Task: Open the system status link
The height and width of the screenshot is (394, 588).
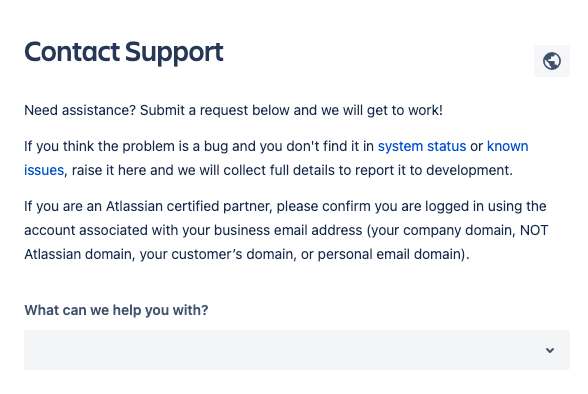Action: (x=422, y=146)
